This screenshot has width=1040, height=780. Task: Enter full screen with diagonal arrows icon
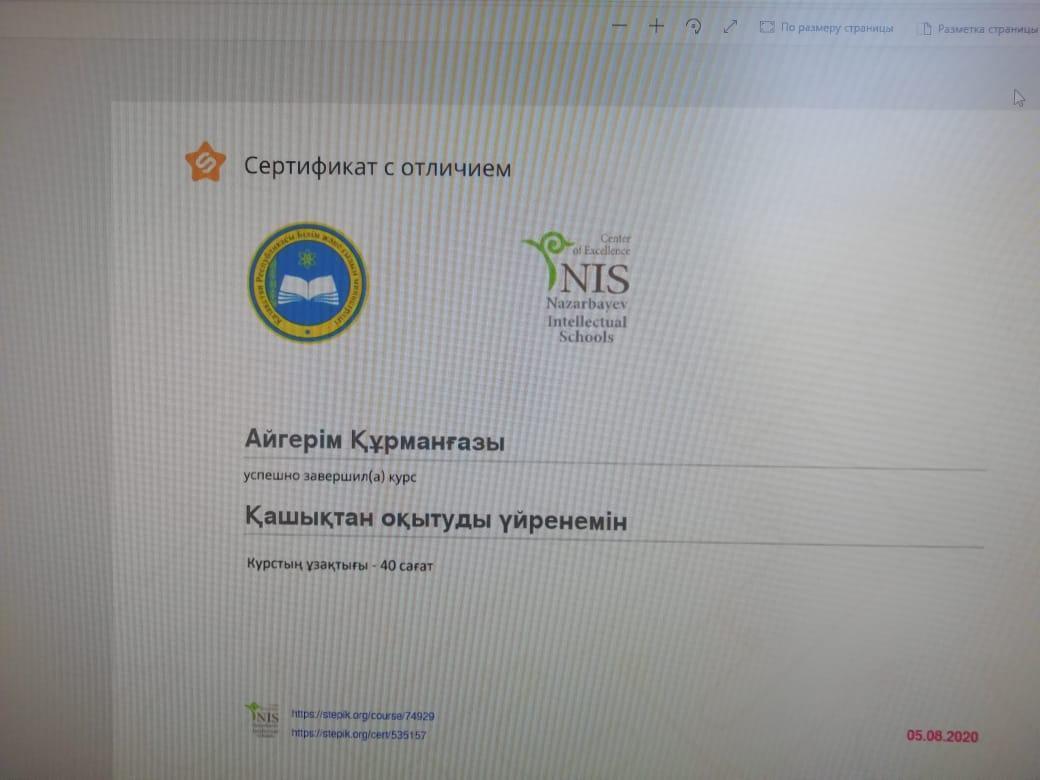click(730, 27)
